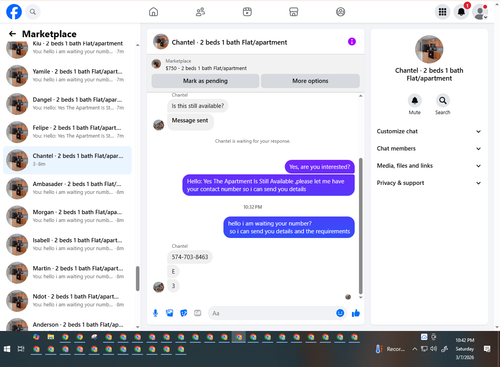Open the Marketplace storefront tab icon
The width and height of the screenshot is (500, 367).
coord(294,12)
